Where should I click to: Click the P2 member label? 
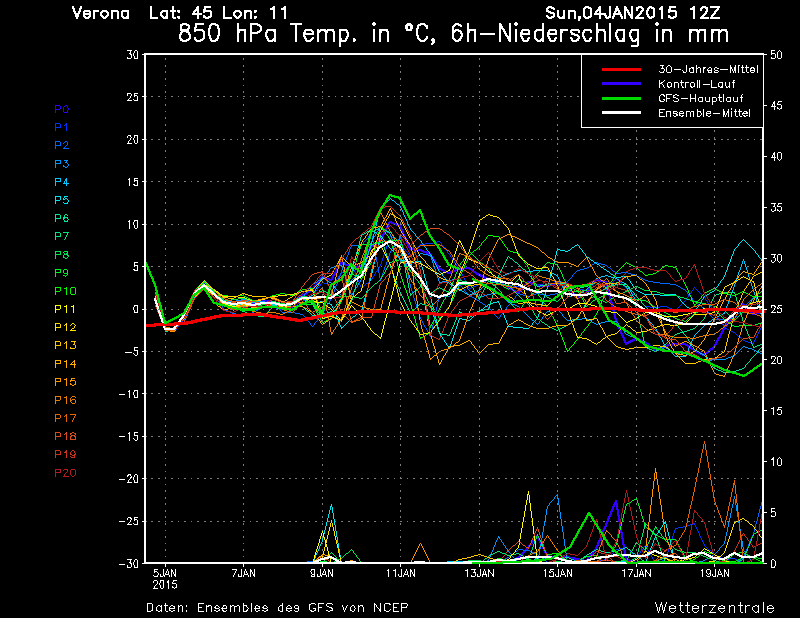(x=62, y=145)
